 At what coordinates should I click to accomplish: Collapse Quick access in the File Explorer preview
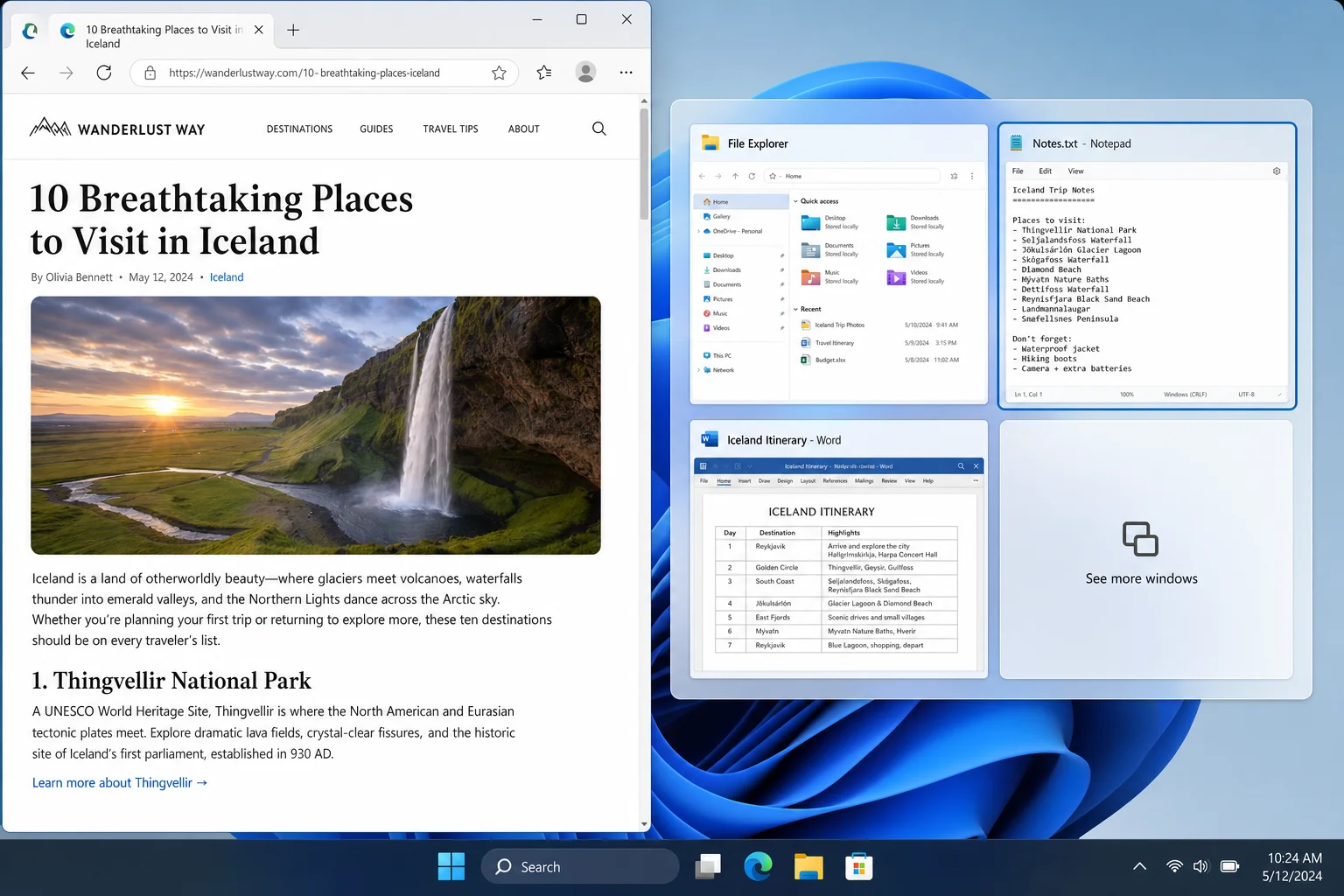pos(795,201)
